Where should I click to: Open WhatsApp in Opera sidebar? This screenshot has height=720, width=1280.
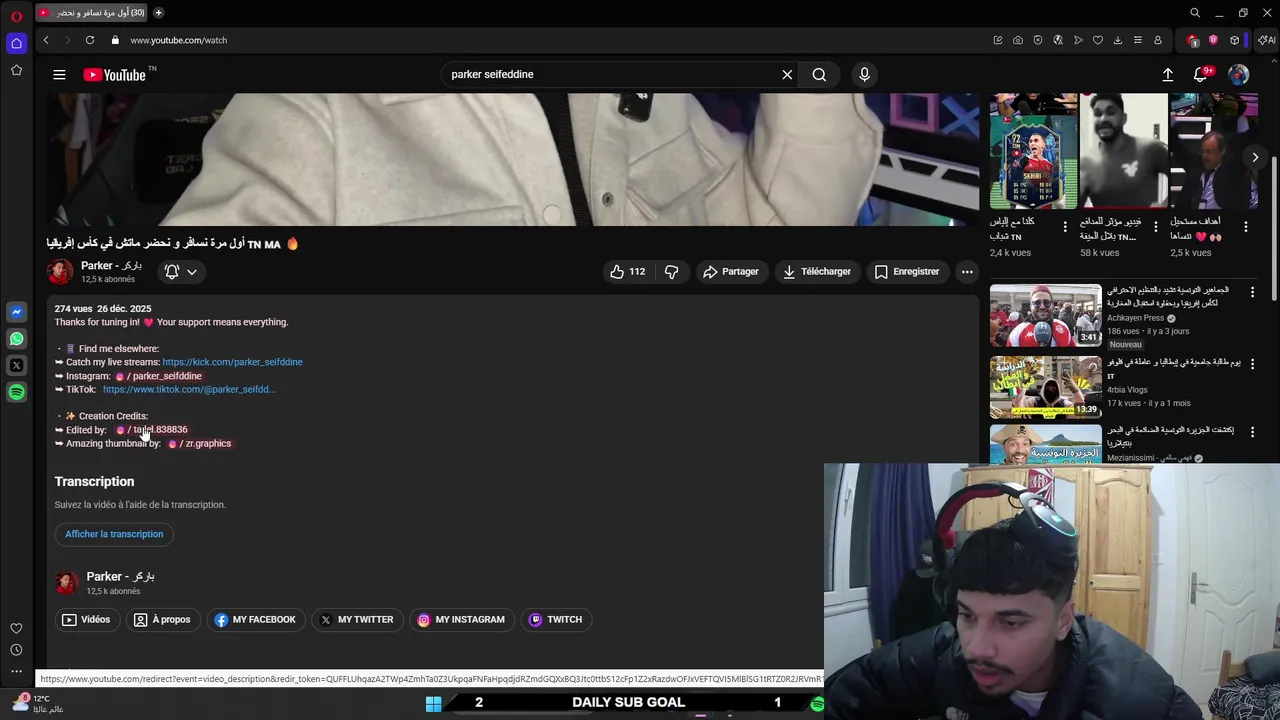(16, 339)
